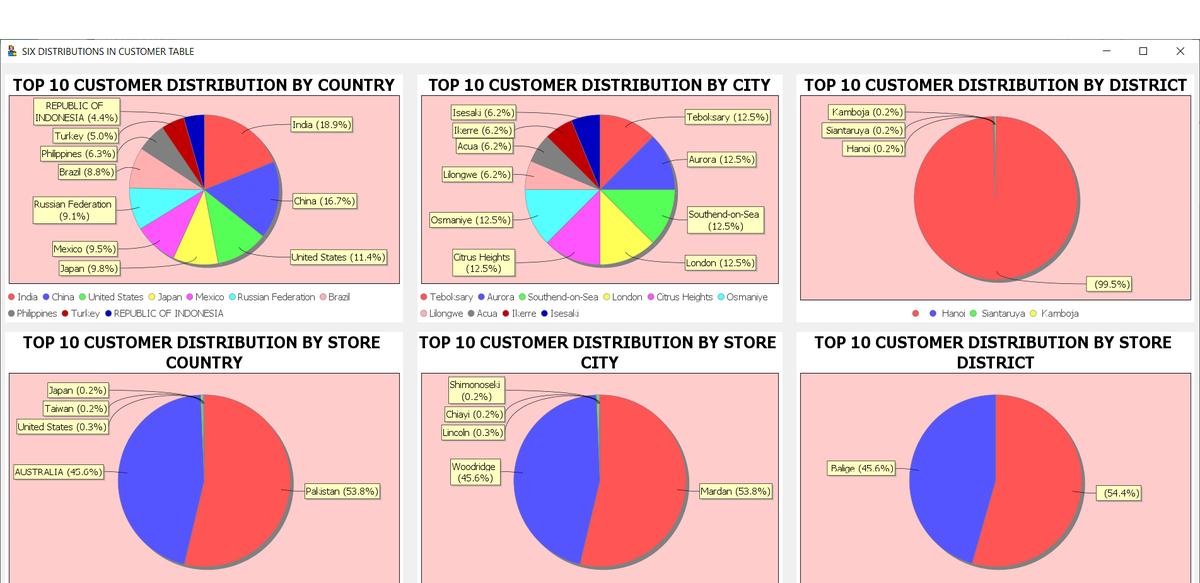This screenshot has height=583, width=1200.
Task: Click the 'Mexico (9.5%)' slice label
Action: pyautogui.click(x=84, y=248)
